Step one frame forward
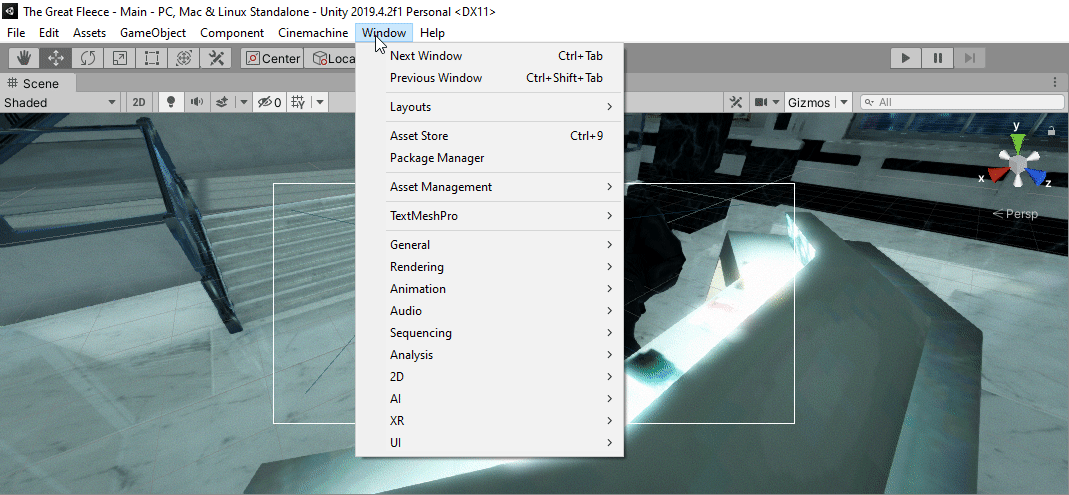This screenshot has height=495, width=1069. [969, 59]
